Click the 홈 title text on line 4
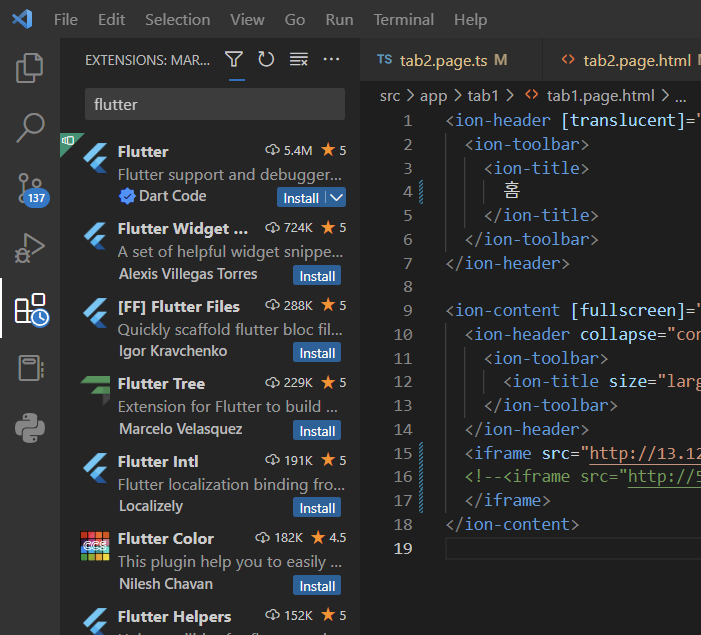Viewport: 701px width, 635px height. [x=512, y=191]
